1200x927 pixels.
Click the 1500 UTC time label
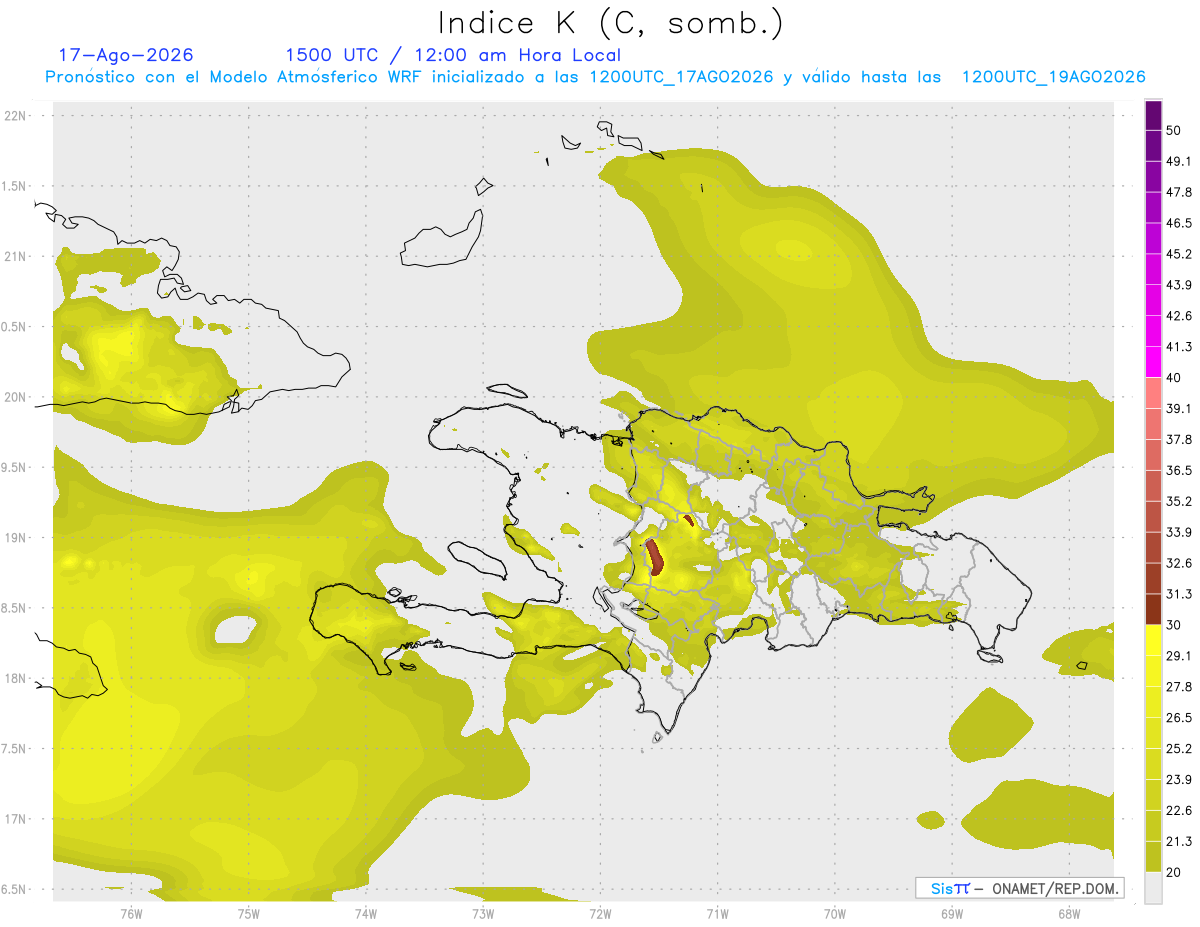(x=331, y=55)
